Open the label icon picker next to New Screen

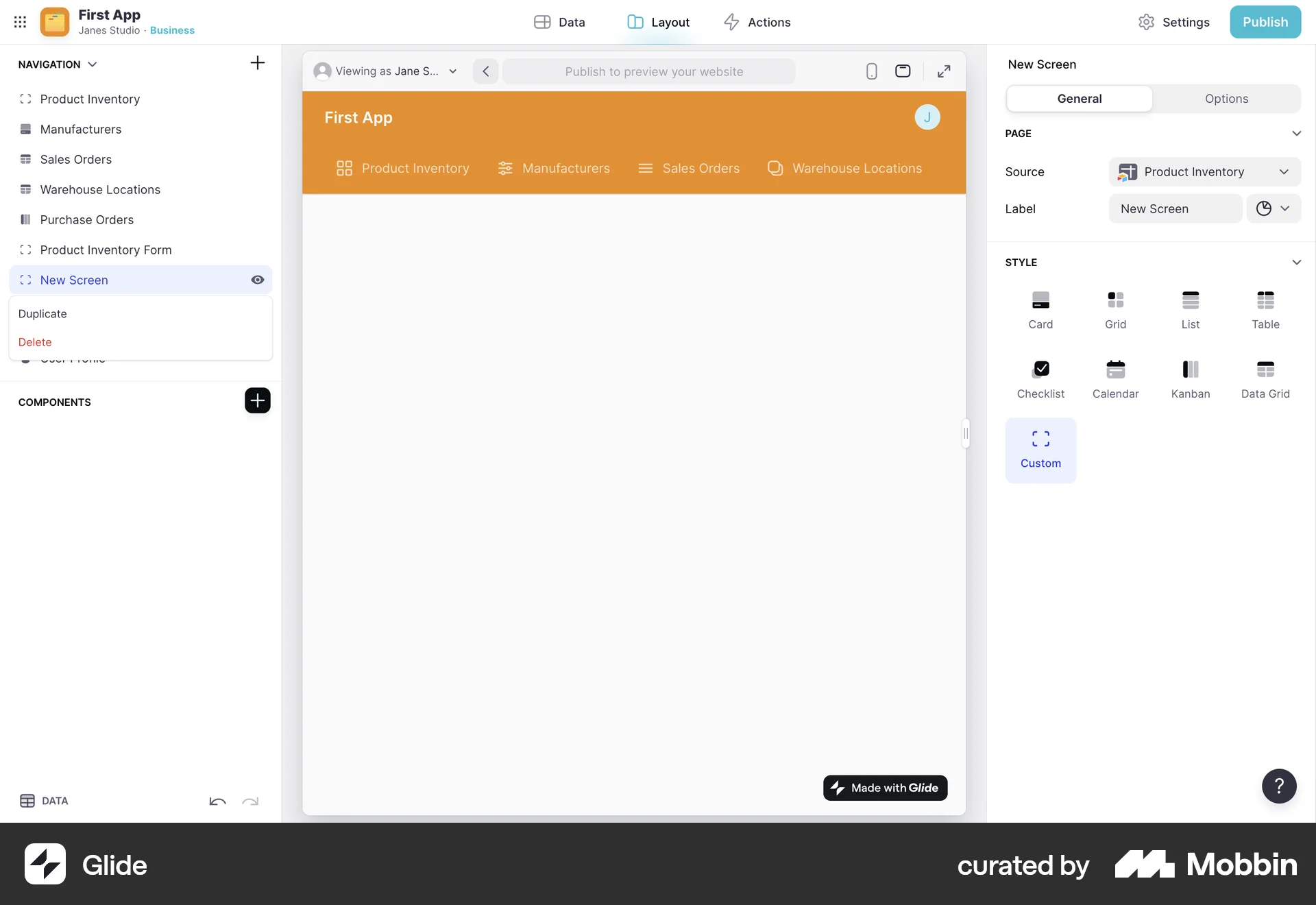1273,208
